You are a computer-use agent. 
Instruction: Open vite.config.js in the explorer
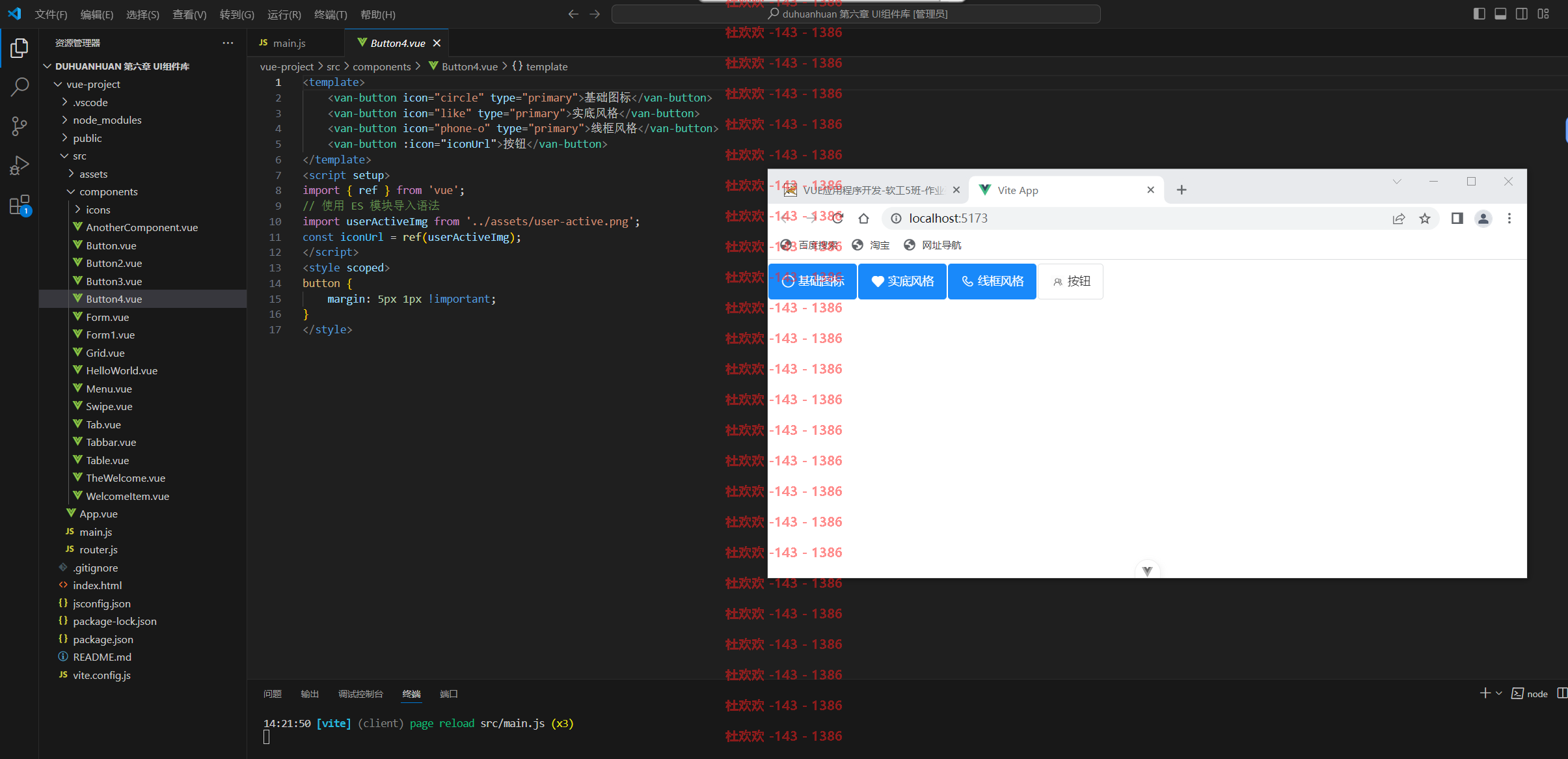[101, 675]
